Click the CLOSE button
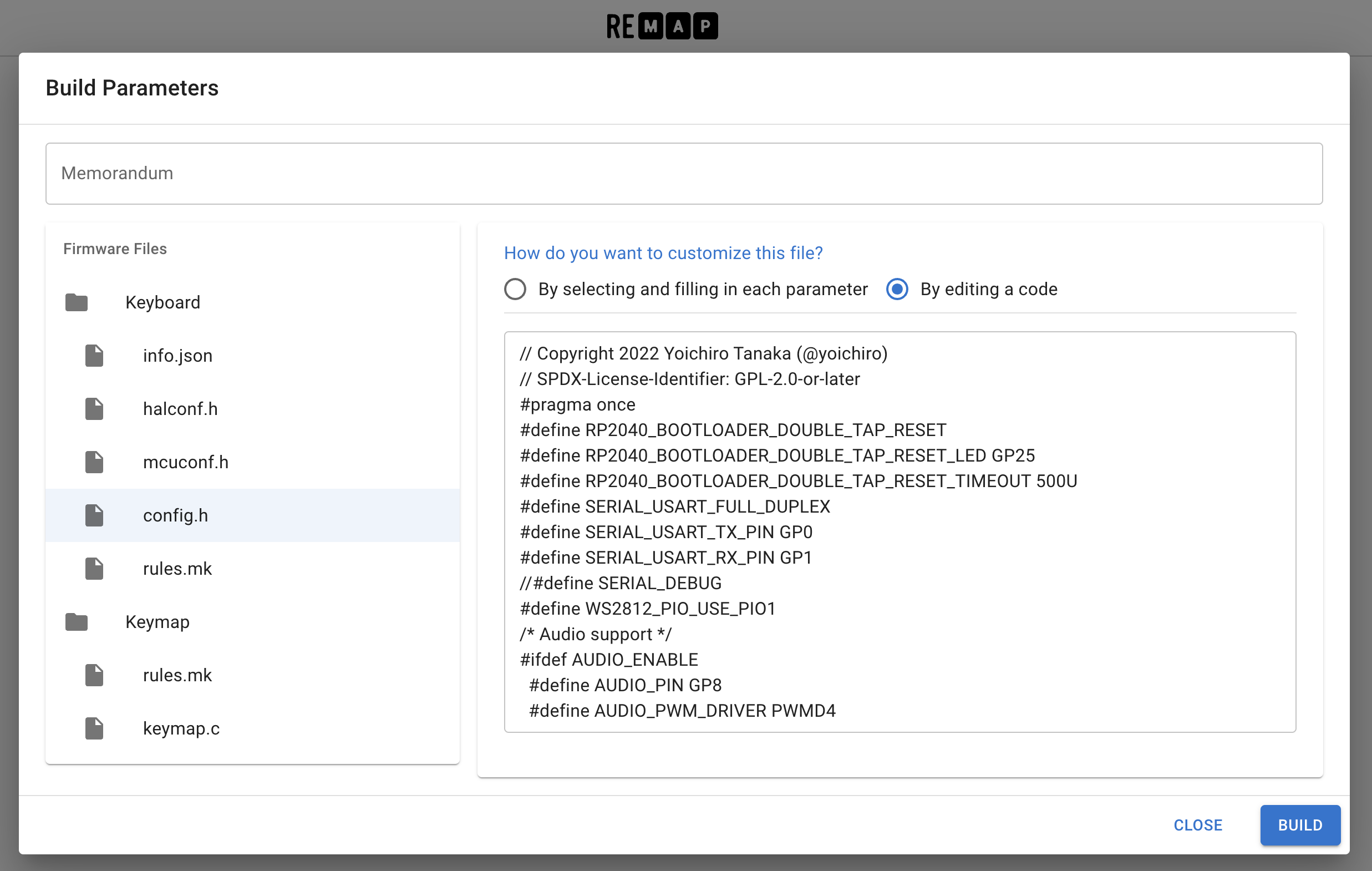 [1198, 825]
